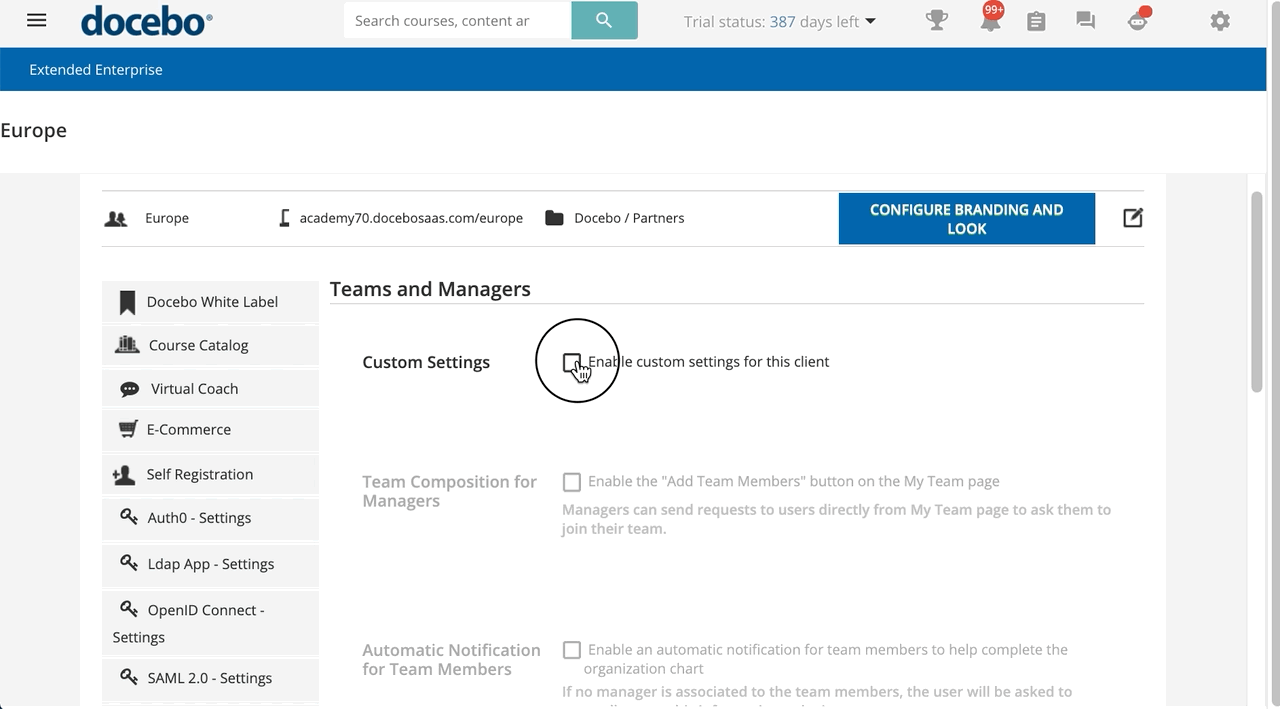Open the gamification trophy icon
Image resolution: width=1280 pixels, height=709 pixels.
(937, 20)
